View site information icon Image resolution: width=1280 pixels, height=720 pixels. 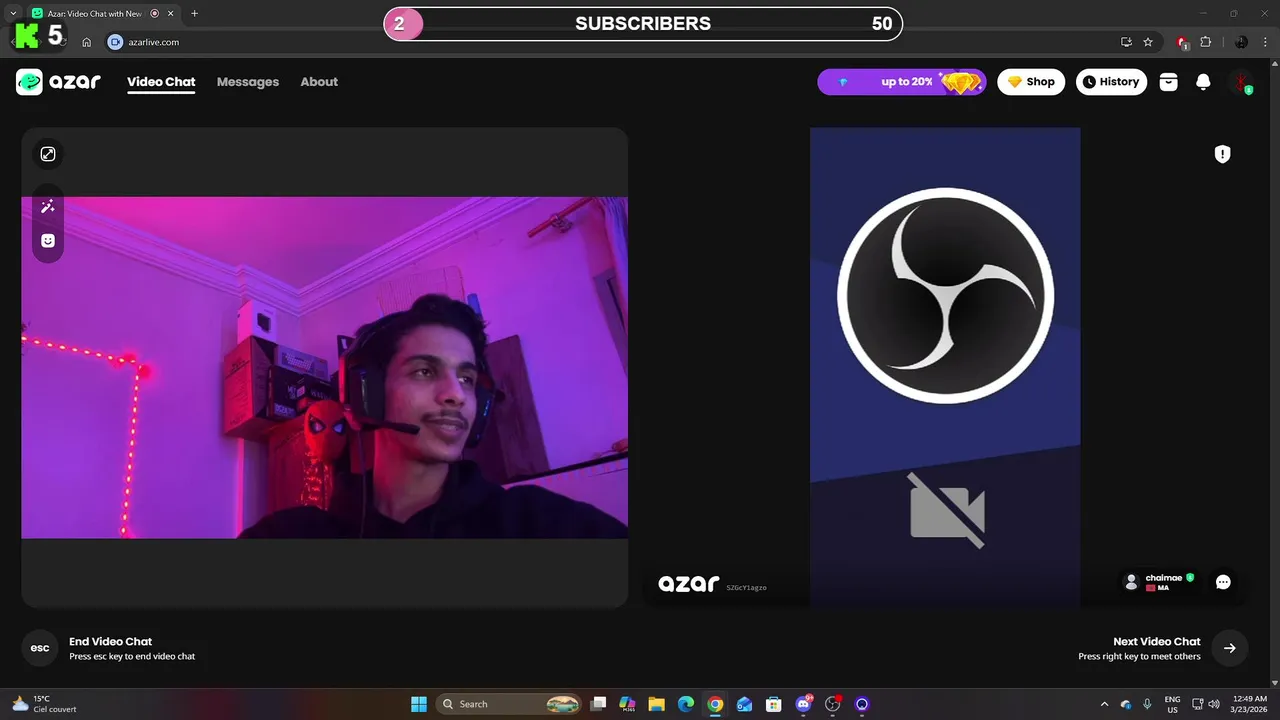point(115,42)
